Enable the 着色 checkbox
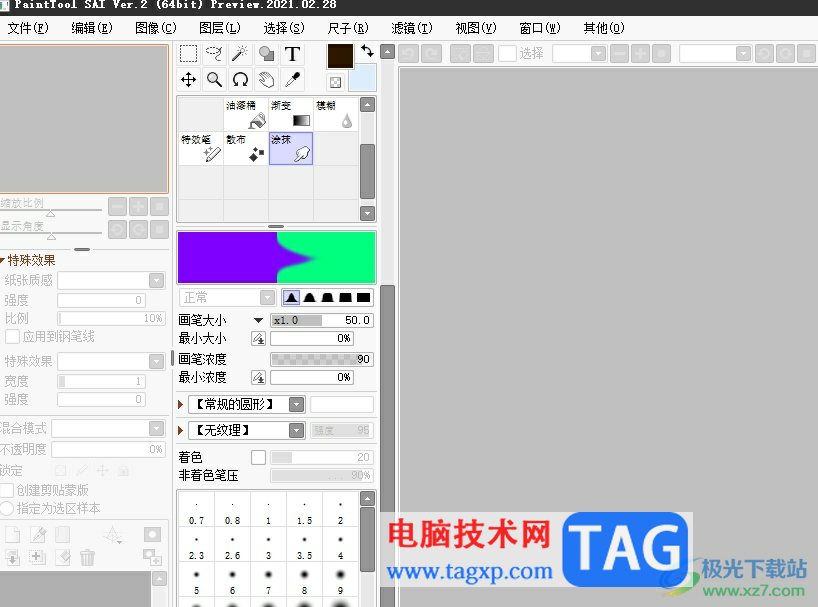Image resolution: width=818 pixels, height=607 pixels. [258, 457]
